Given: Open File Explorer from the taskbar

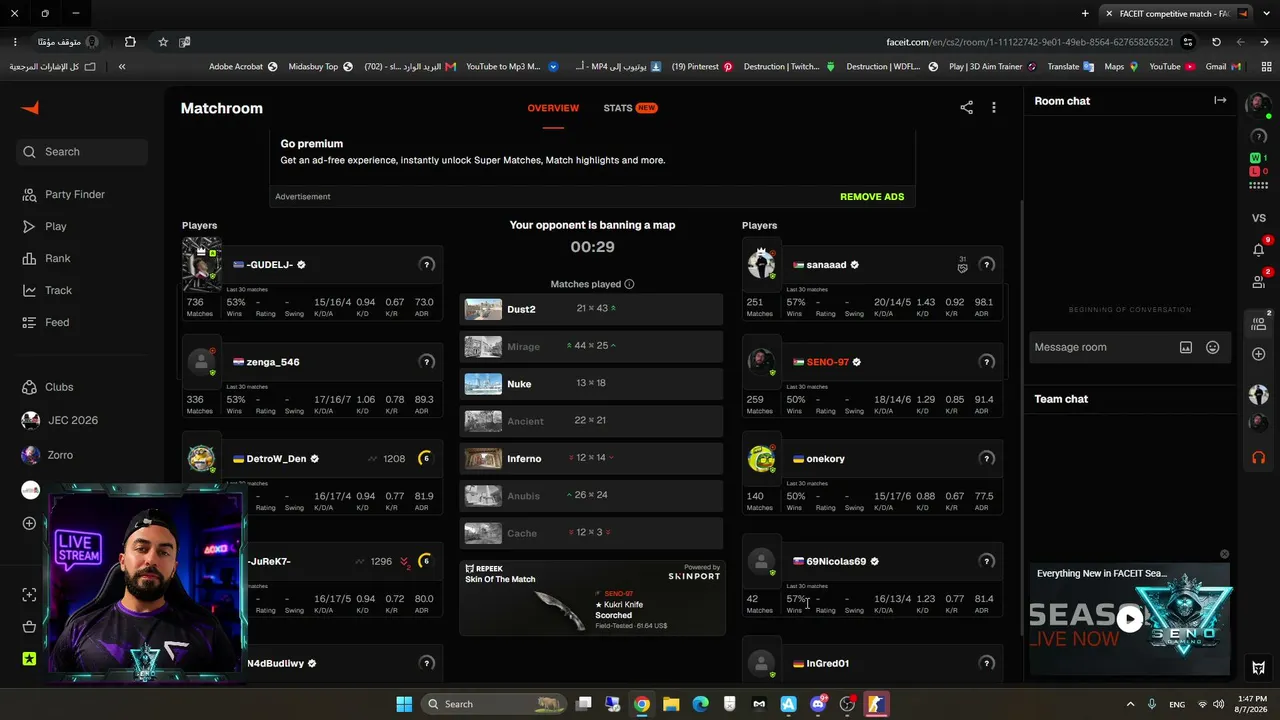Looking at the screenshot, I should (671, 704).
